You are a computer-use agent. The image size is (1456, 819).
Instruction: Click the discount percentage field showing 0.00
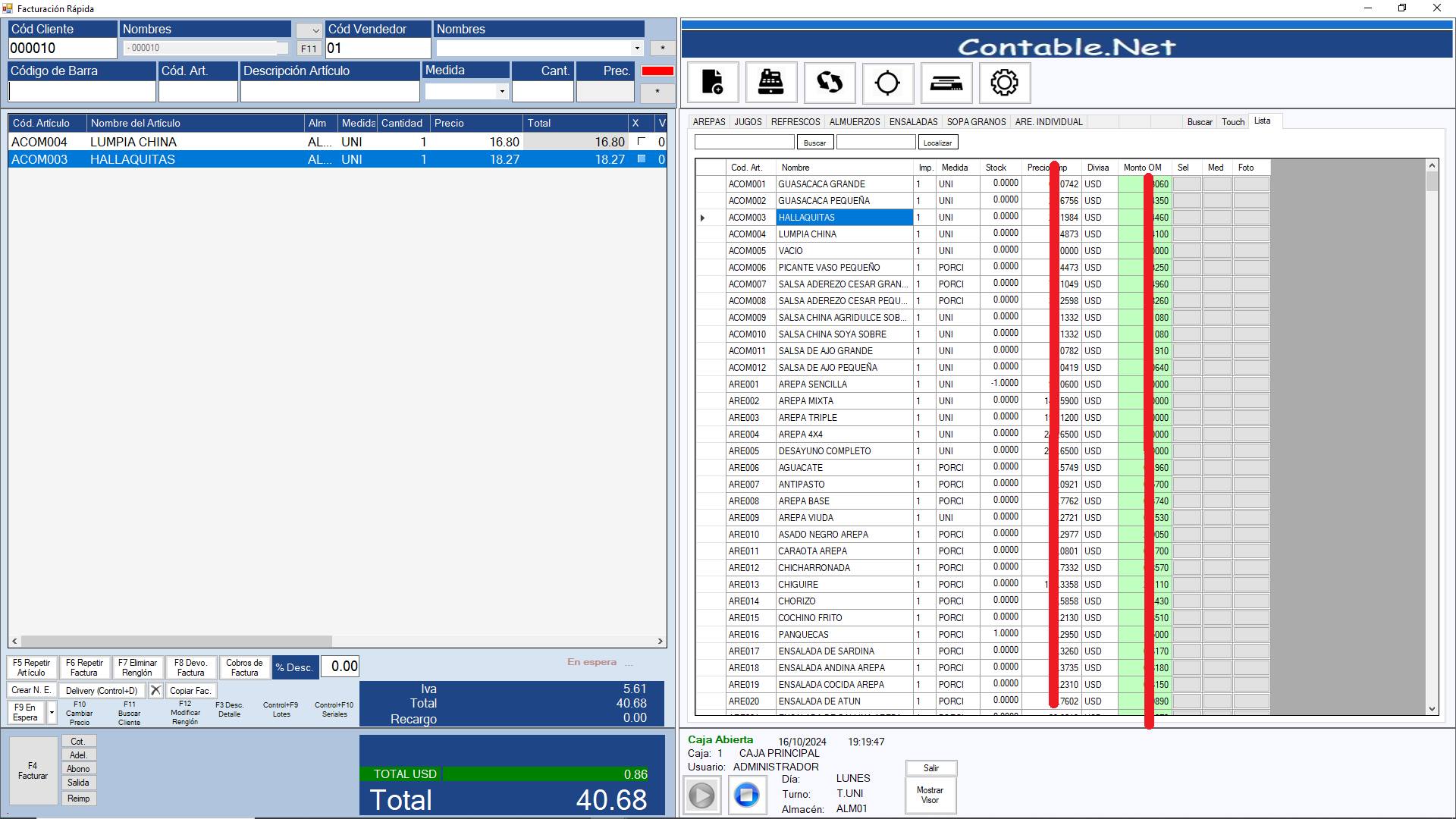tap(340, 667)
